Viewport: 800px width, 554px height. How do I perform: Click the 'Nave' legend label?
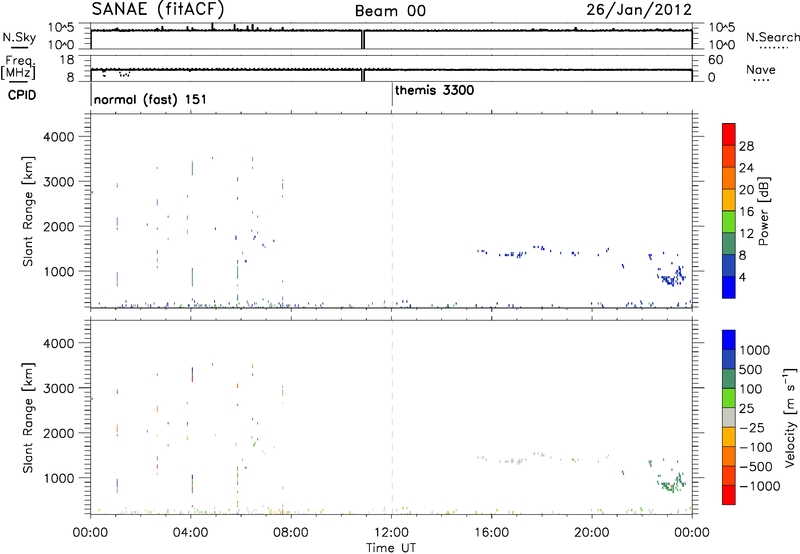pyautogui.click(x=761, y=69)
